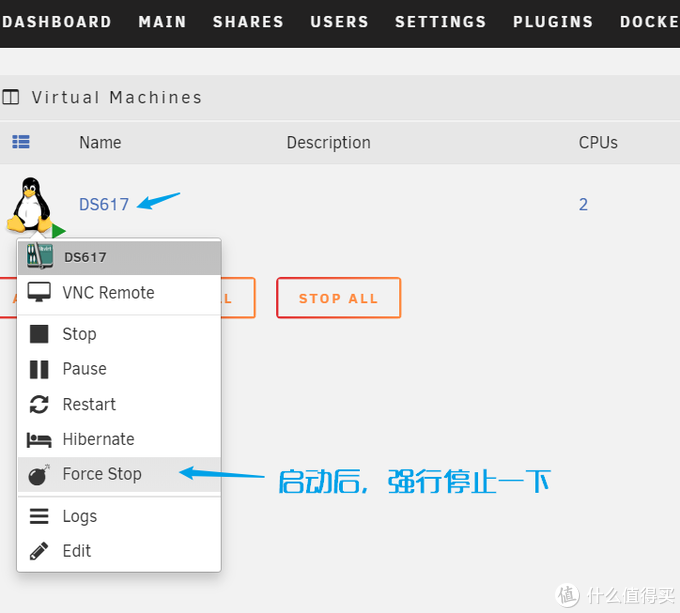
Task: Click the Description column header
Action: click(329, 143)
